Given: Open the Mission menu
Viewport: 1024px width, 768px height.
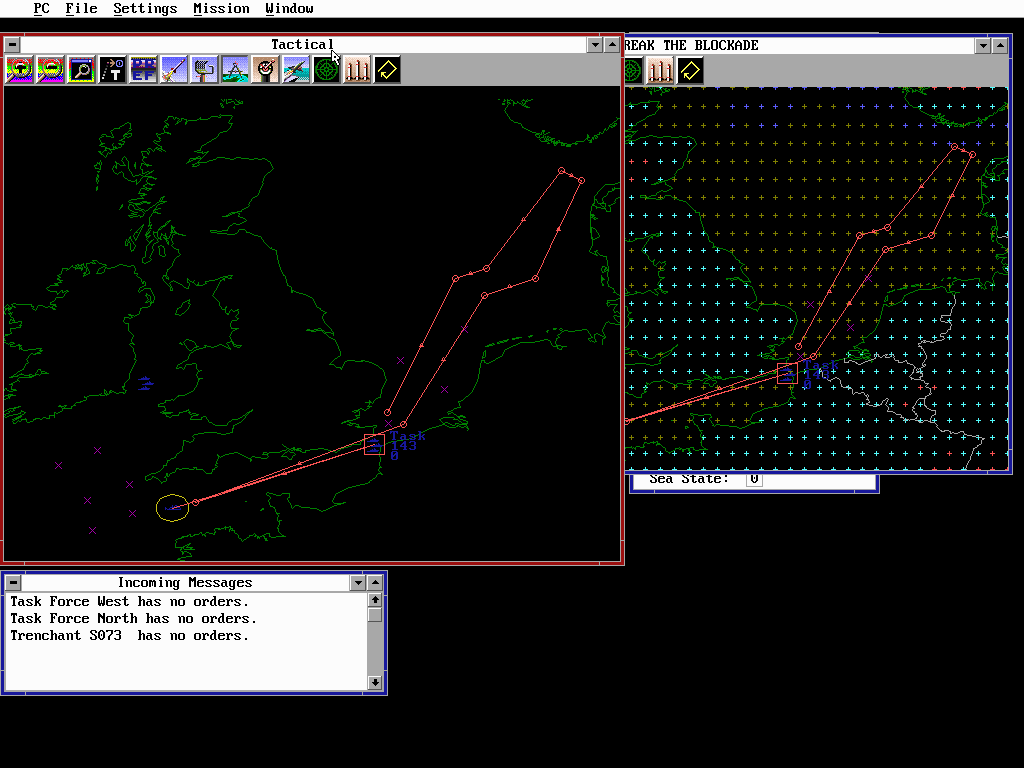Looking at the screenshot, I should click(x=221, y=8).
